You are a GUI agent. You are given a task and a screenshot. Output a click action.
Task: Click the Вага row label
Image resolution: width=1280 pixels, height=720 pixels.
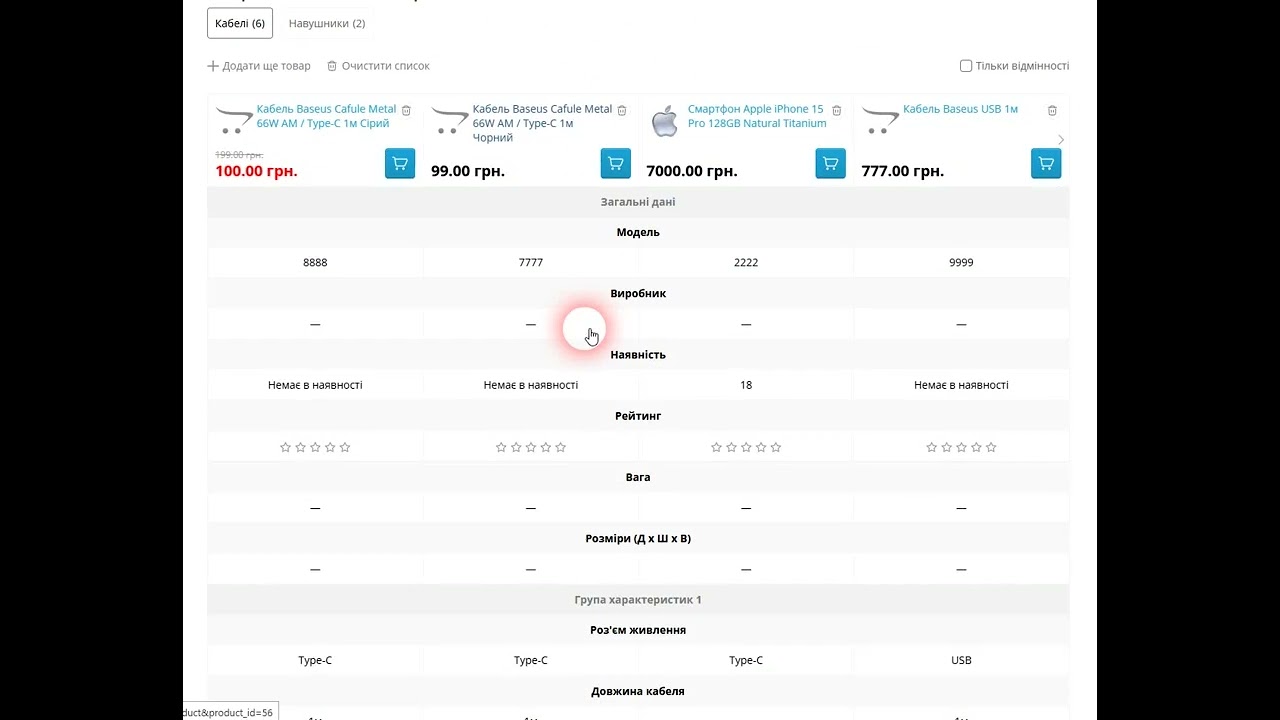pos(638,477)
